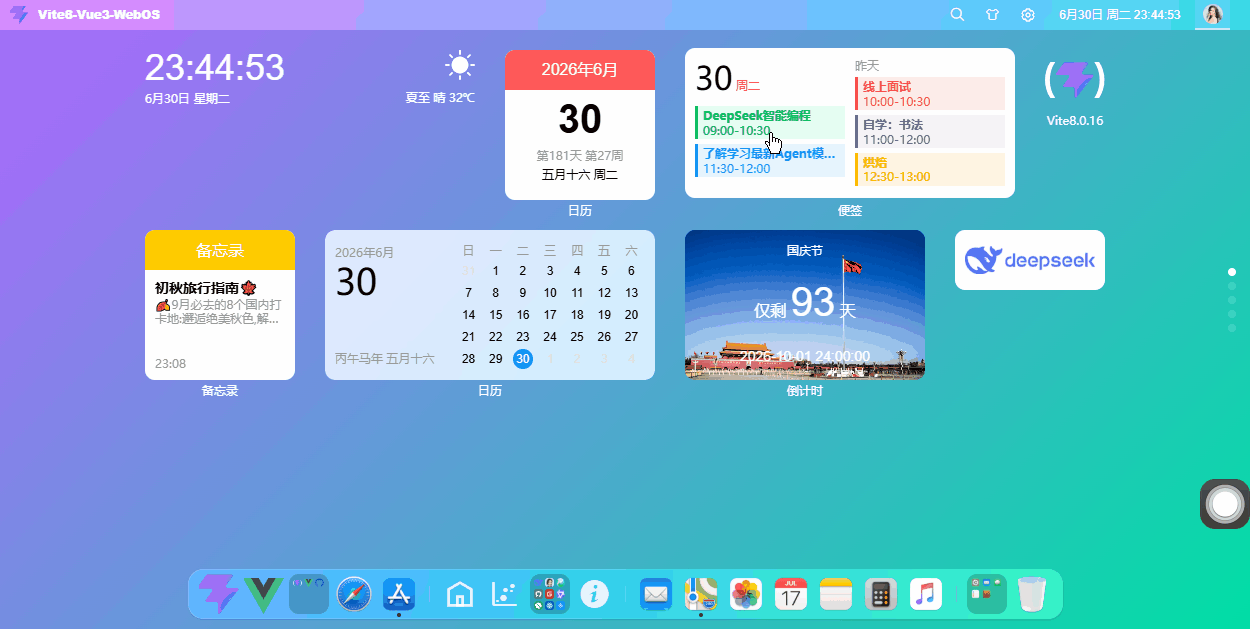Select day 1 of June in calendar

[x=496, y=270]
